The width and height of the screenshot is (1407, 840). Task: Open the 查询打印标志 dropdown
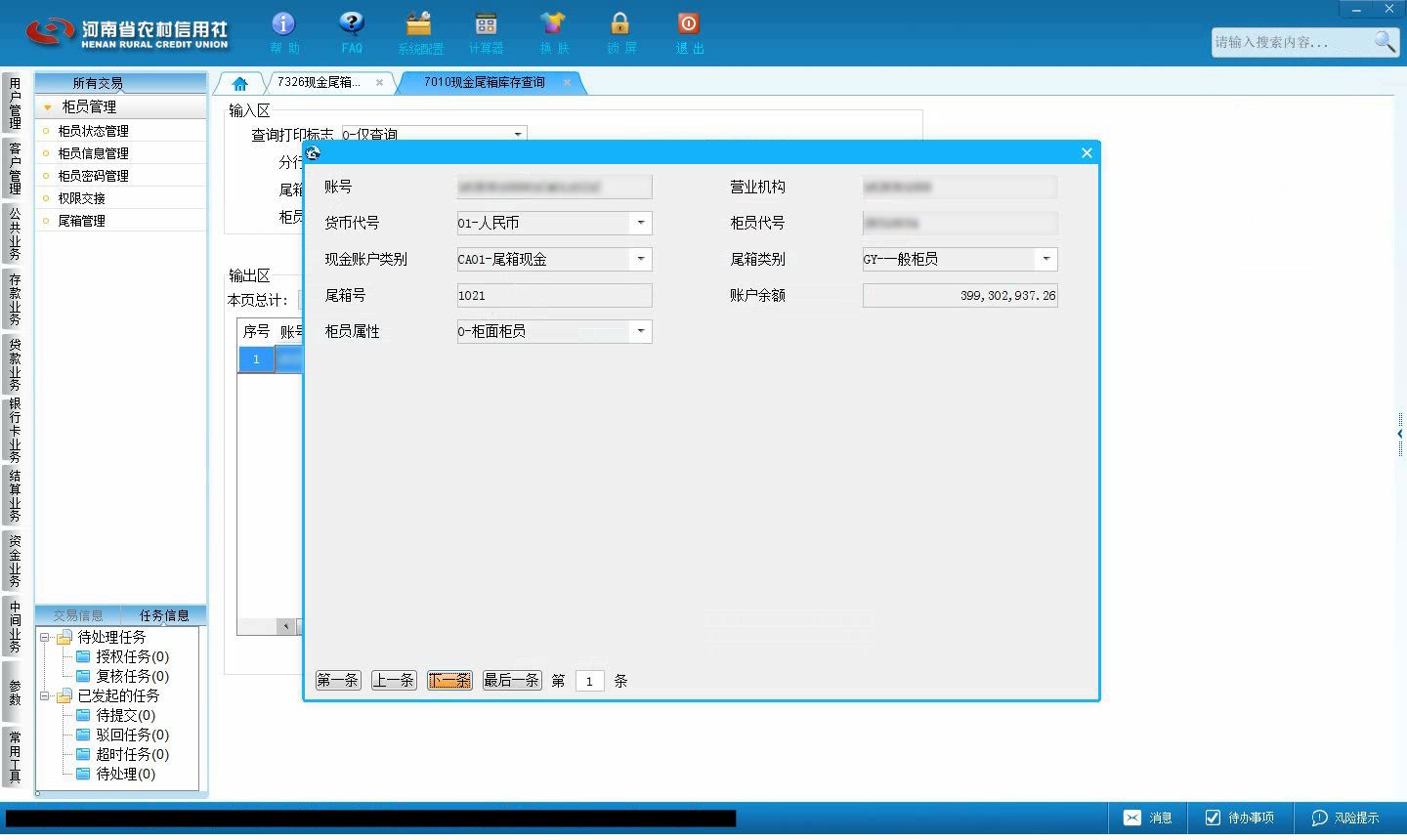(518, 134)
